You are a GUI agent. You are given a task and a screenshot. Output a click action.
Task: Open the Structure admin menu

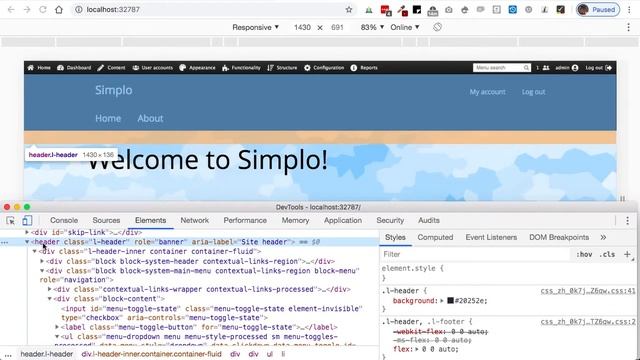tap(282, 68)
